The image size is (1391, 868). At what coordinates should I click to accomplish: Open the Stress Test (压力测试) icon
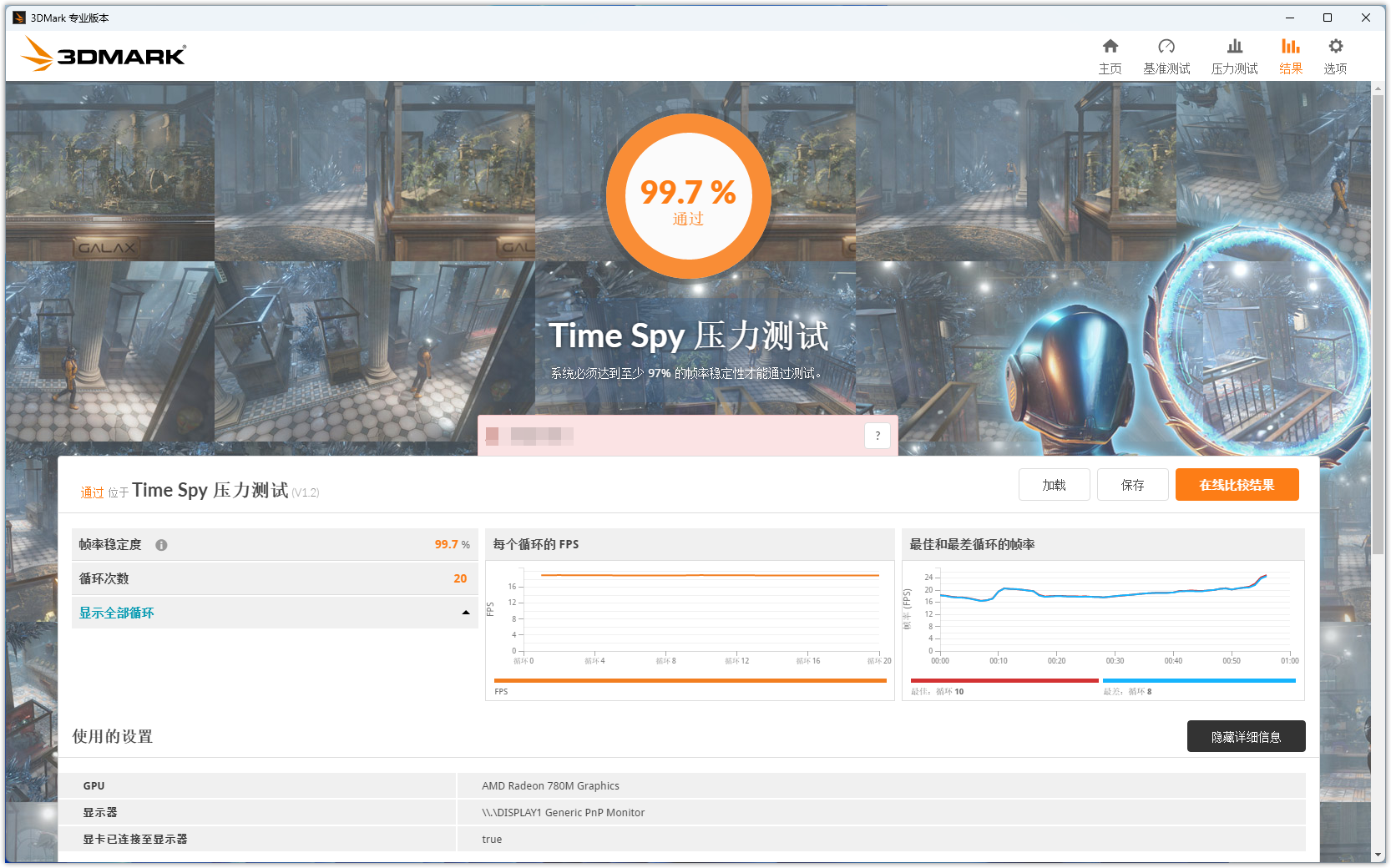1234,47
